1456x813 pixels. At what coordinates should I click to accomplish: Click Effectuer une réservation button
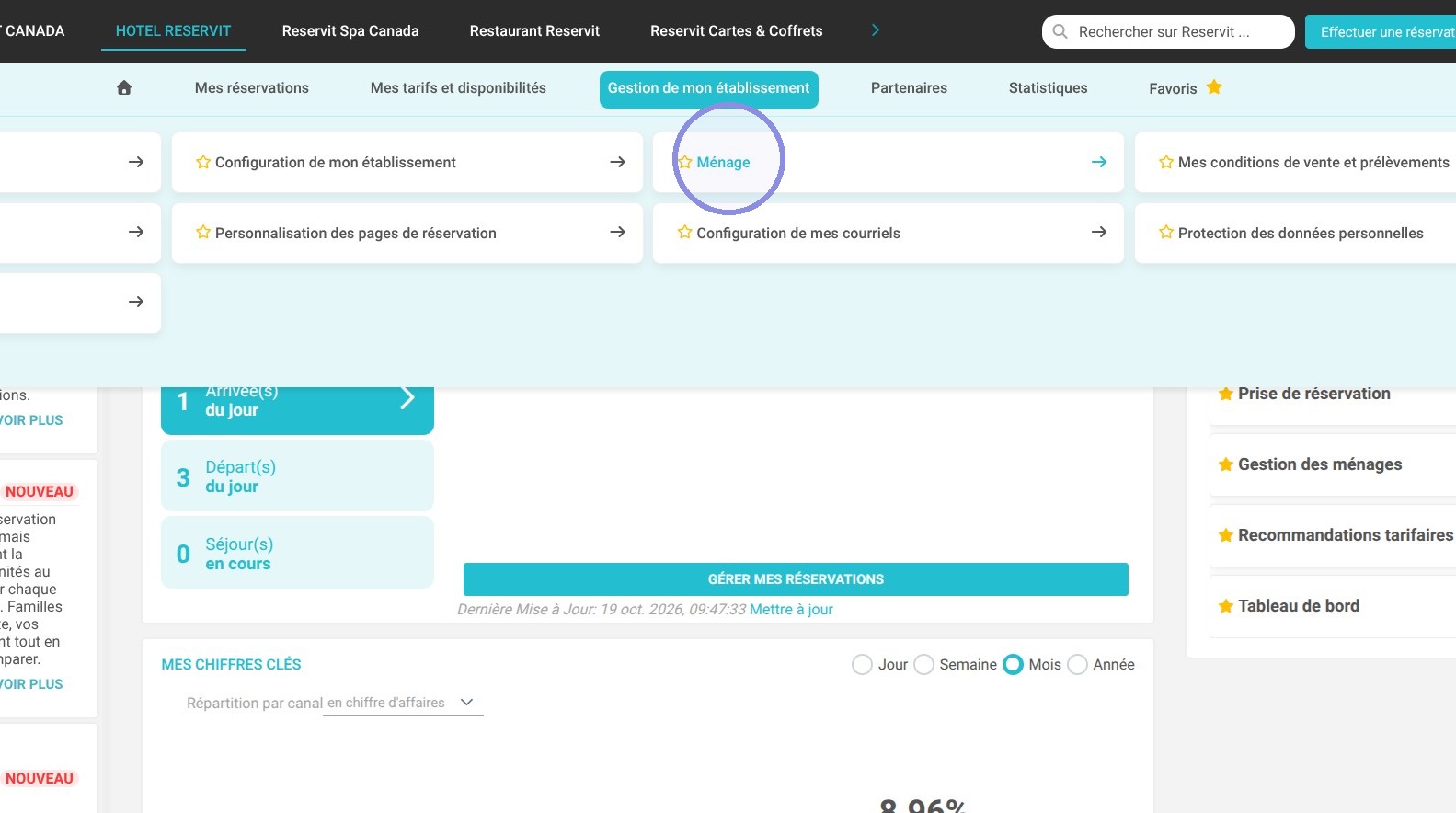[1381, 31]
